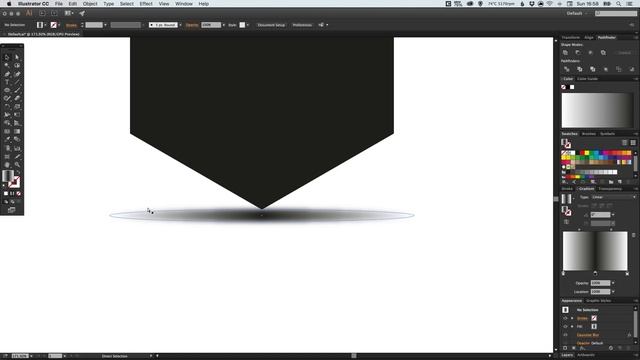Click the Exclude shape mode icon
Screen dimensions: 640x360
coord(603,53)
